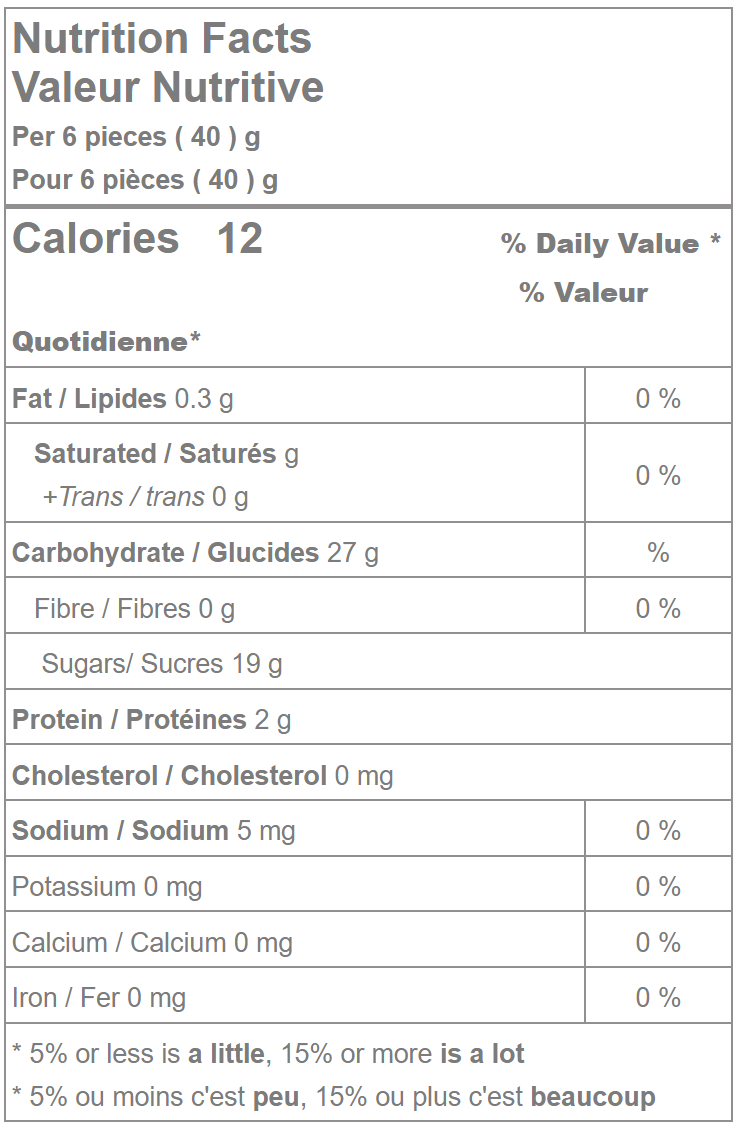Viewport: 739px width, 1128px height.
Task: Click the '% Daily Value *' header
Action: tap(610, 244)
